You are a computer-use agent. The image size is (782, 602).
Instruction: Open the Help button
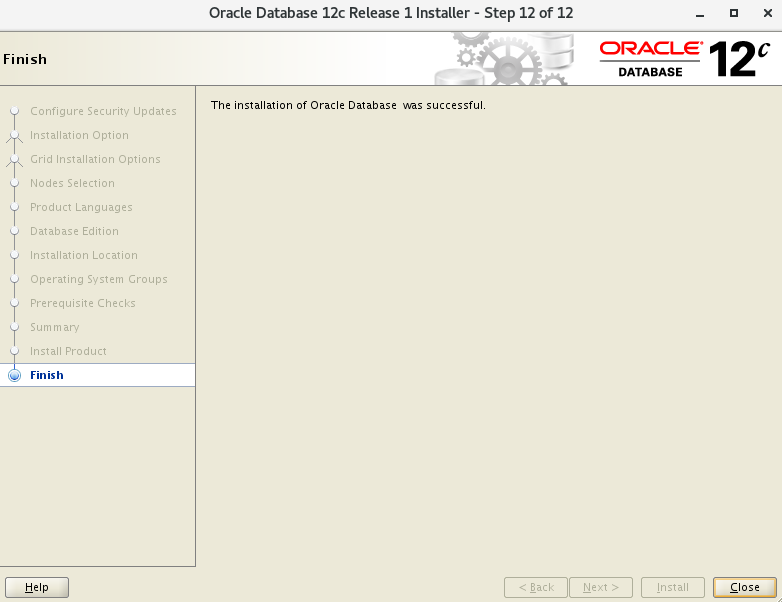tap(37, 587)
